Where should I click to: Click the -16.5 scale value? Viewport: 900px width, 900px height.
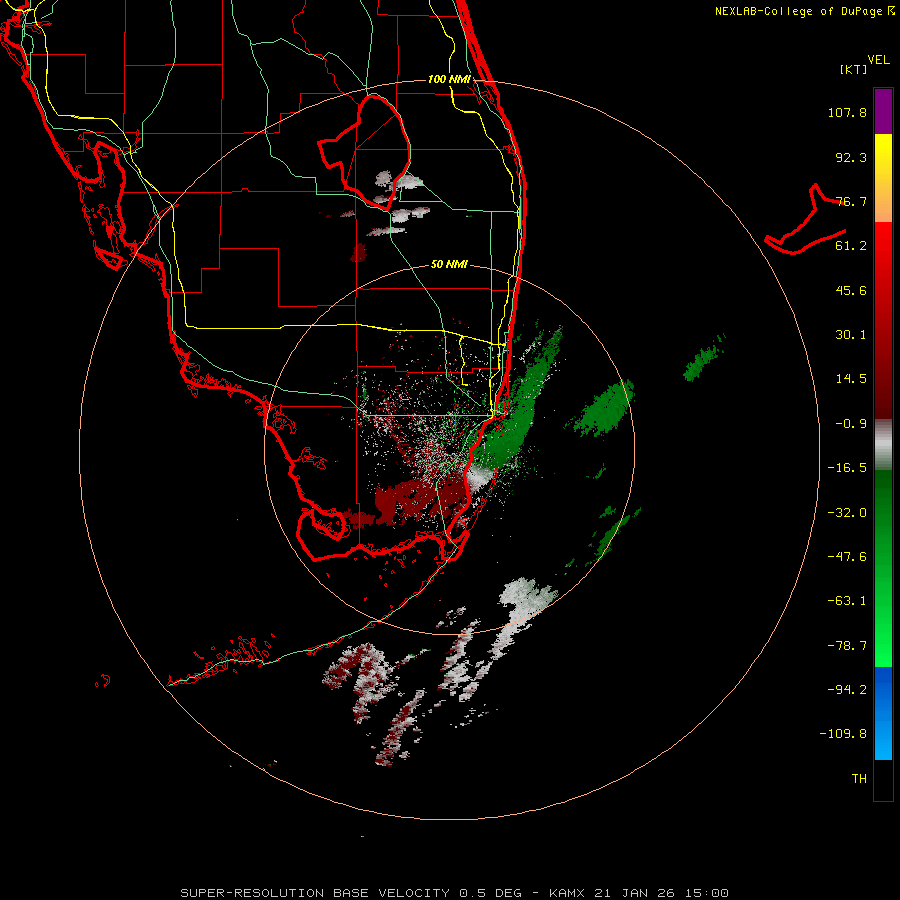point(847,468)
